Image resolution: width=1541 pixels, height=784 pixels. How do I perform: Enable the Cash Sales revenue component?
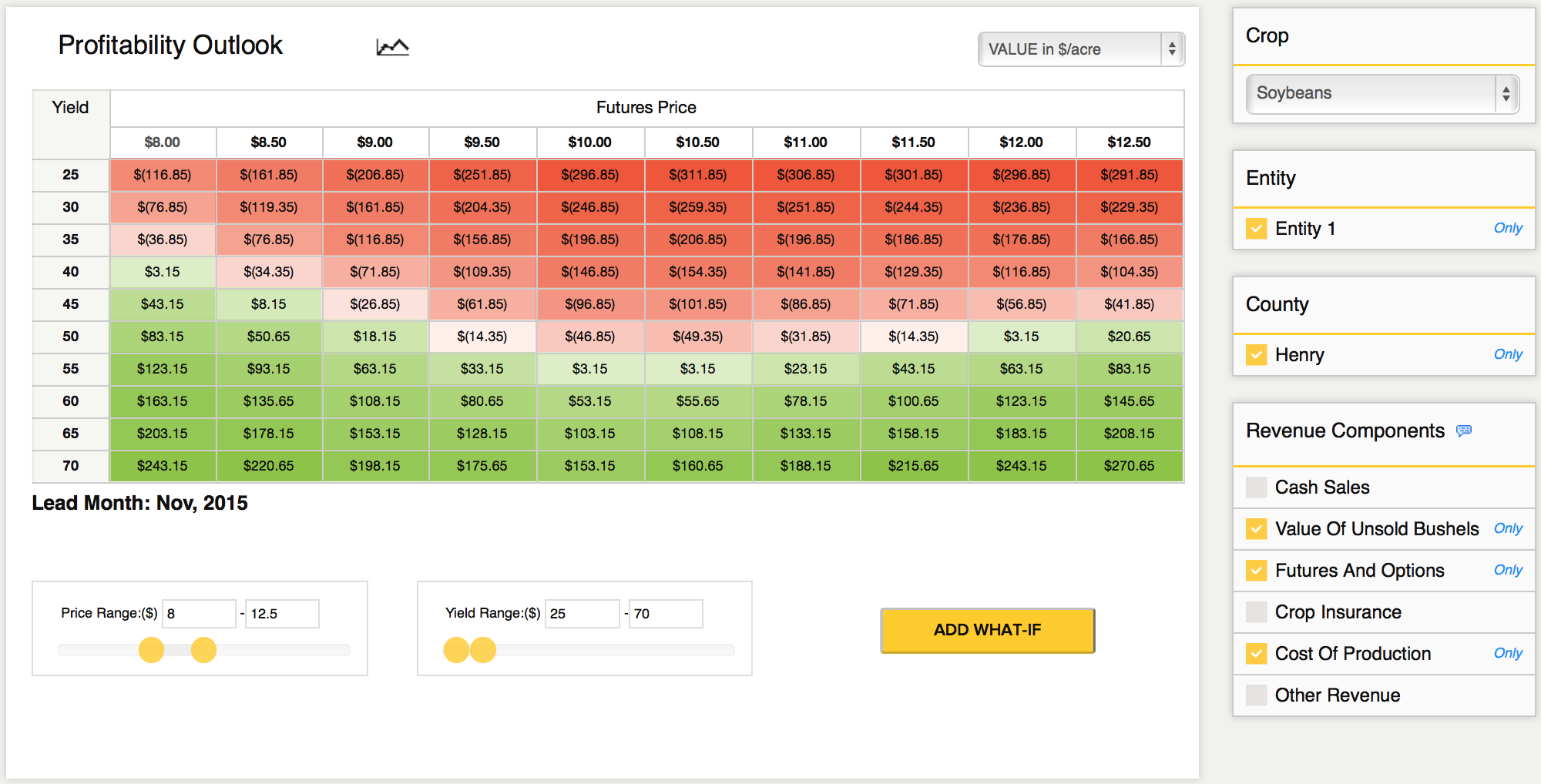(x=1256, y=487)
